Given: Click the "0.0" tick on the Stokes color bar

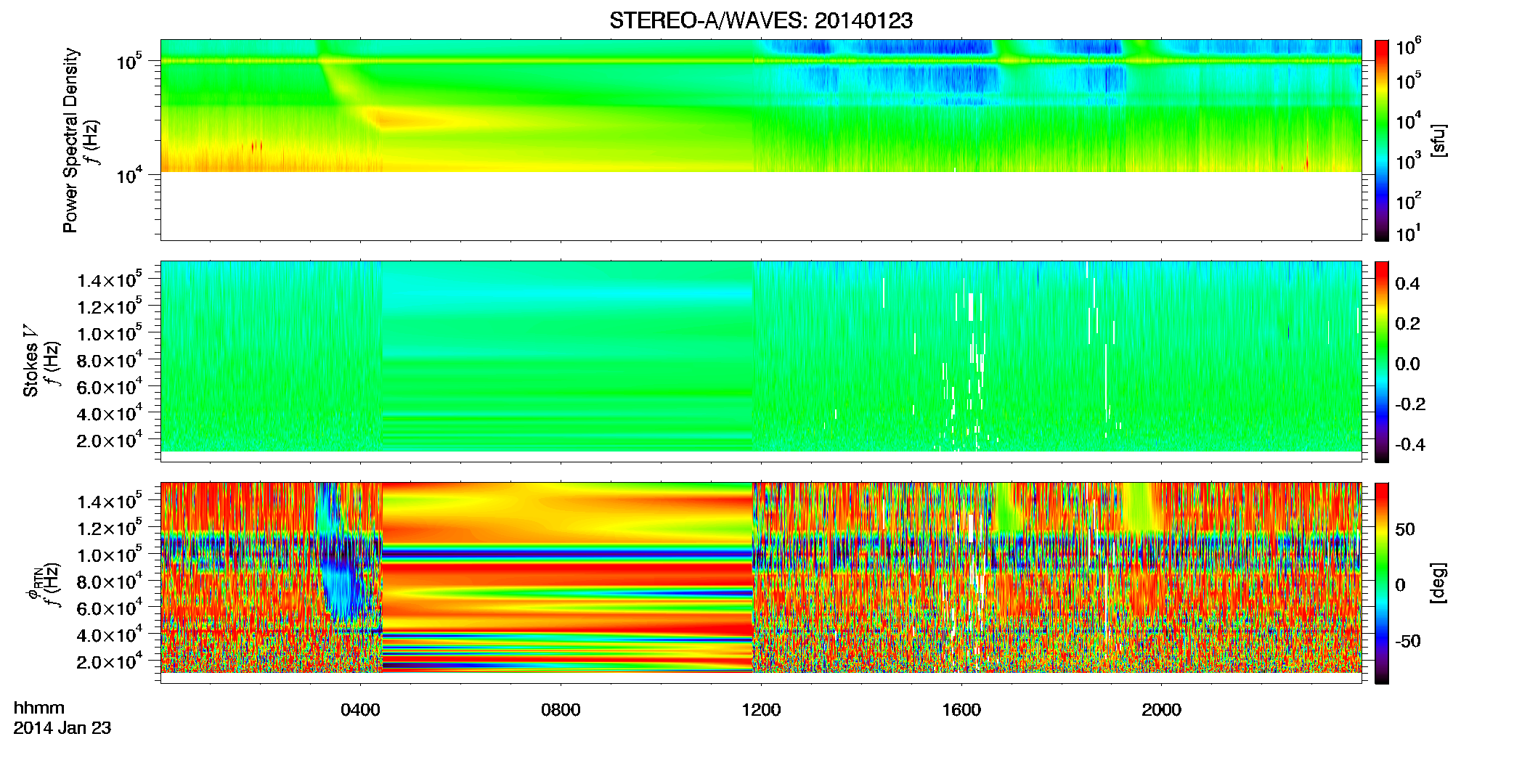Looking at the screenshot, I should [1407, 364].
